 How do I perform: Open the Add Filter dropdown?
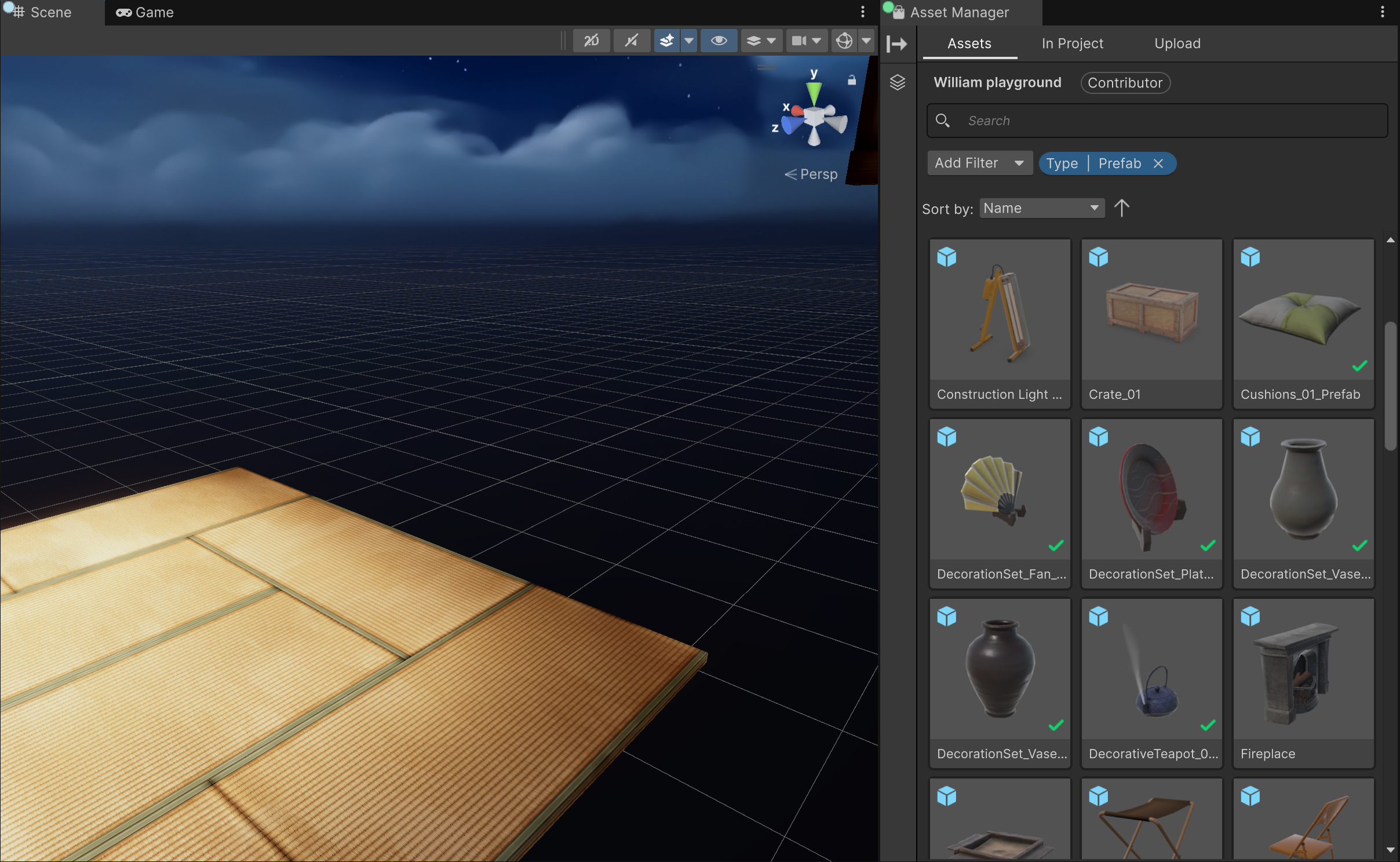(x=979, y=163)
